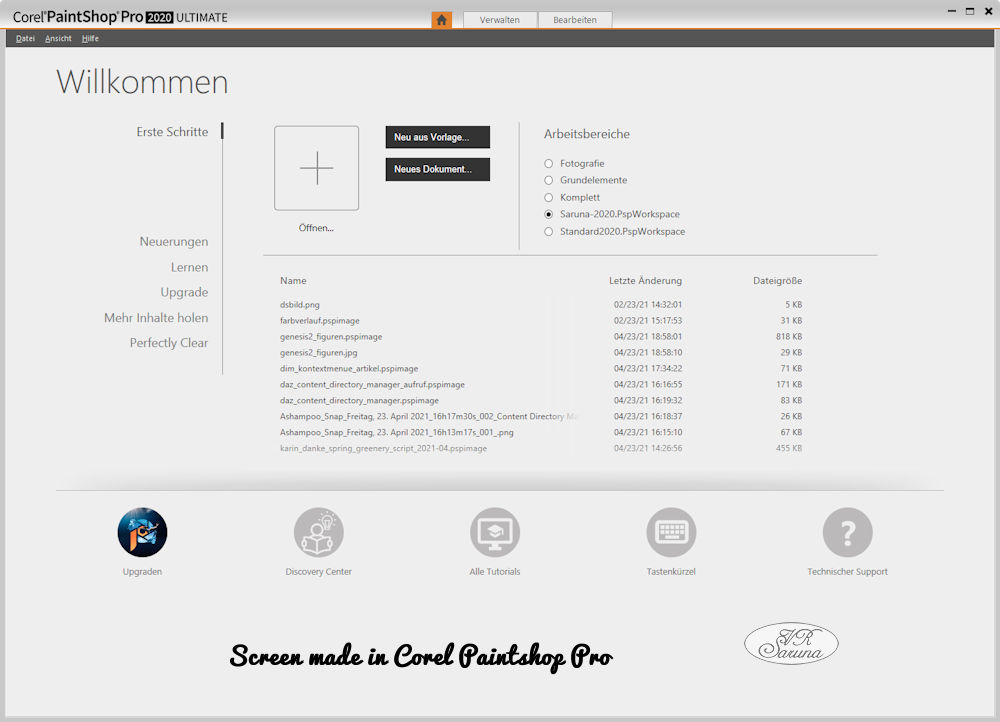Click Neues Dokument button
The width and height of the screenshot is (1000, 722).
click(438, 169)
